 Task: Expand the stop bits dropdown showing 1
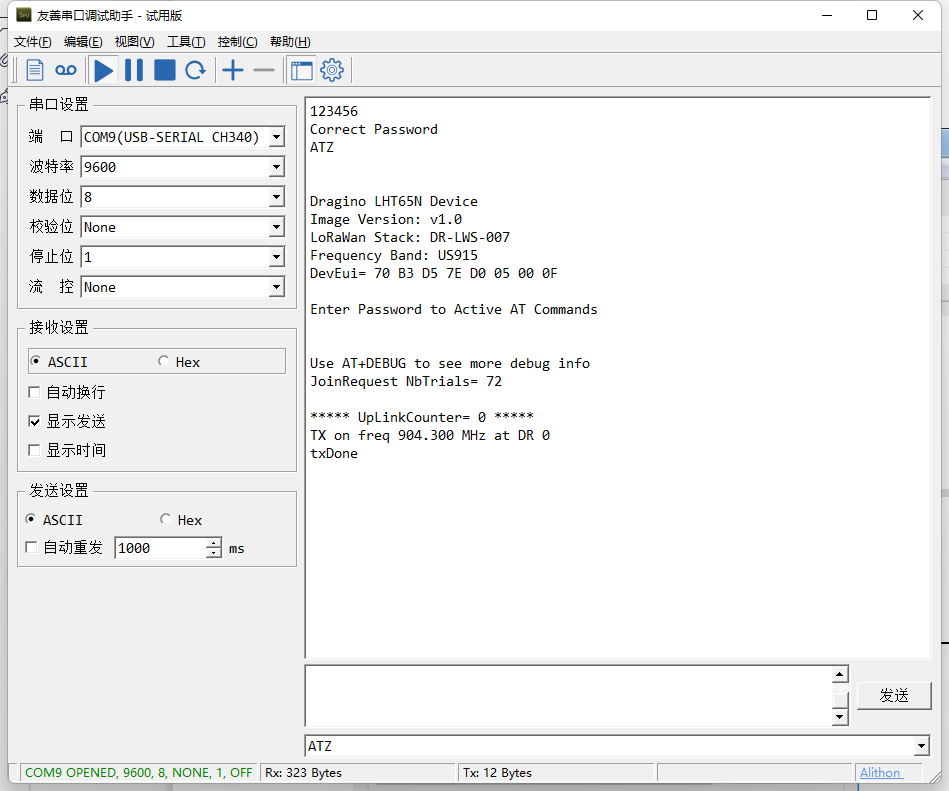point(277,257)
